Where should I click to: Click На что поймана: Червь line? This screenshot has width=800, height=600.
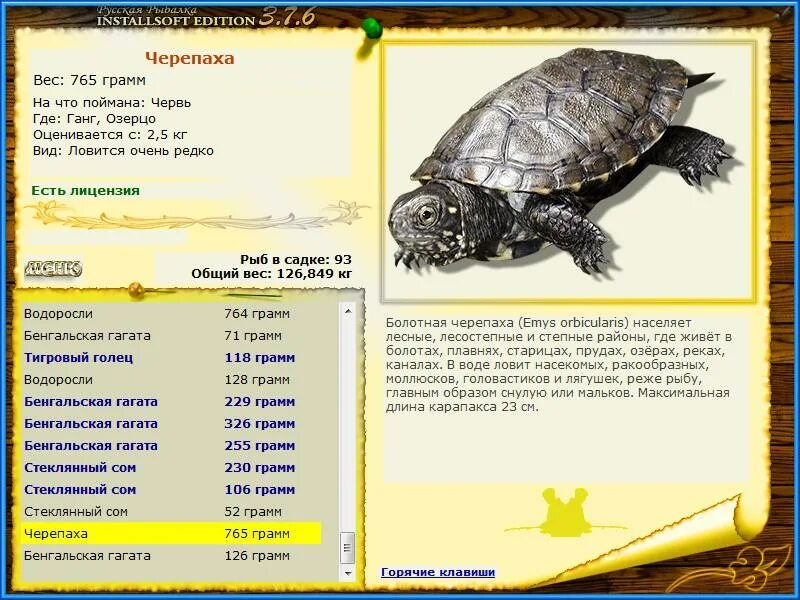click(112, 103)
